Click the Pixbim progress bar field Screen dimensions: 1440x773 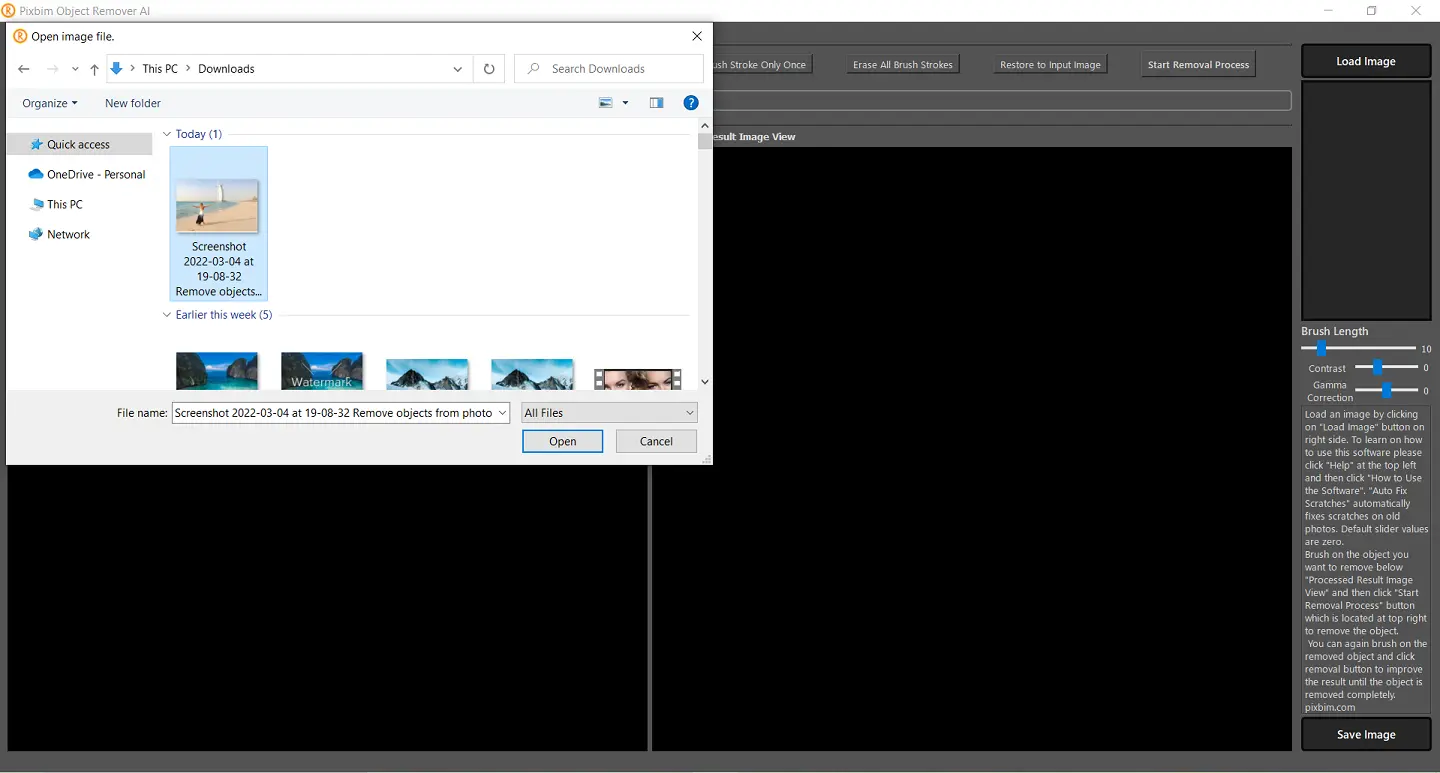pyautogui.click(x=1002, y=101)
